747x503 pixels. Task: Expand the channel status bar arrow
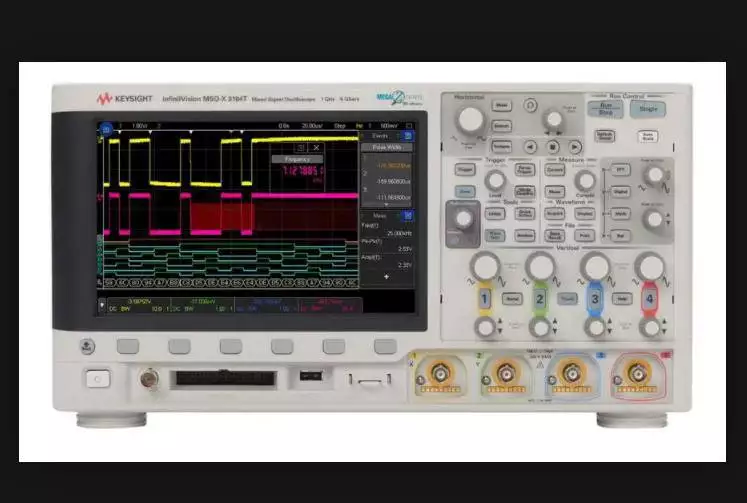(x=101, y=305)
